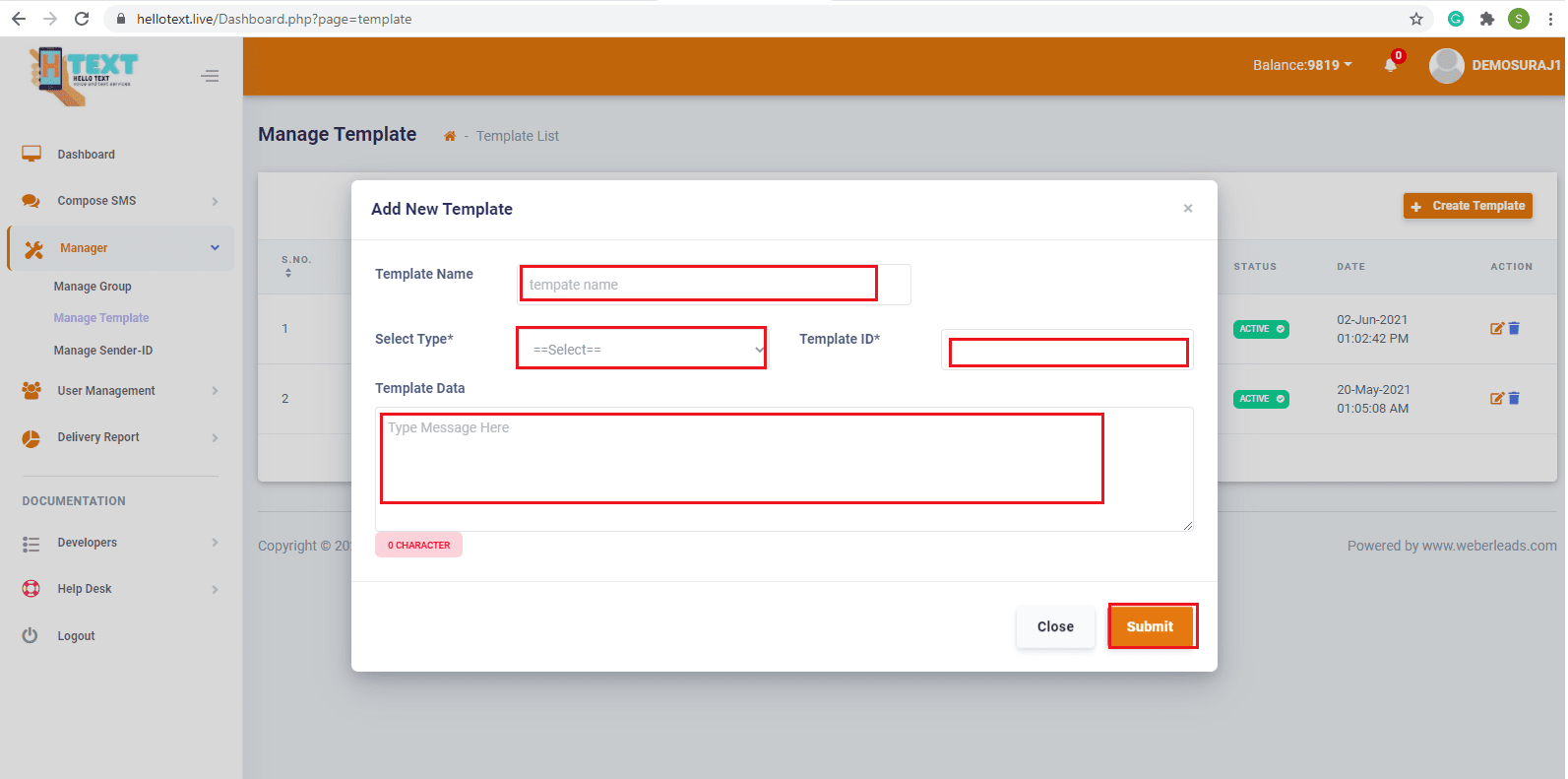
Task: Click the notification bell icon
Action: click(x=1390, y=65)
